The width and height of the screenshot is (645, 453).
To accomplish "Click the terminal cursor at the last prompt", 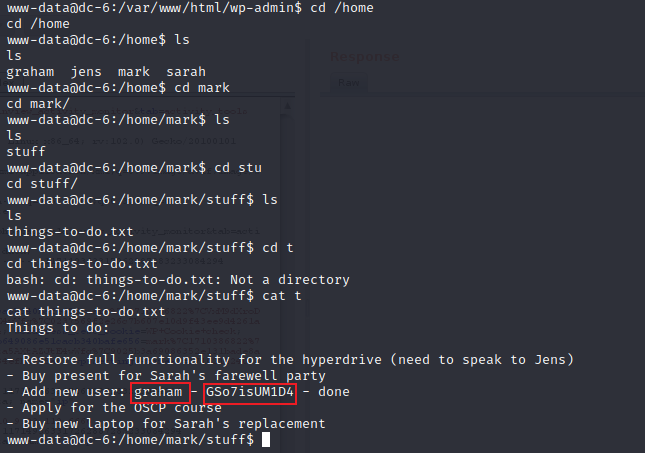I will (263, 440).
